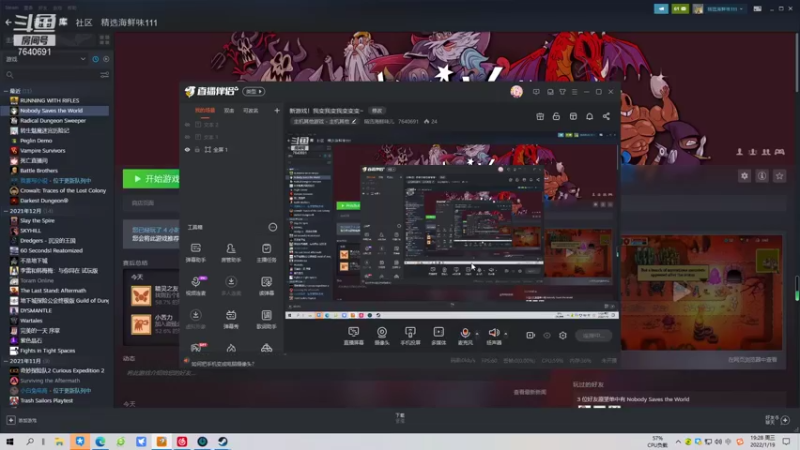The image size is (800, 450).
Task: Click Steam 添加游戏 add game button
Action: tap(22, 420)
